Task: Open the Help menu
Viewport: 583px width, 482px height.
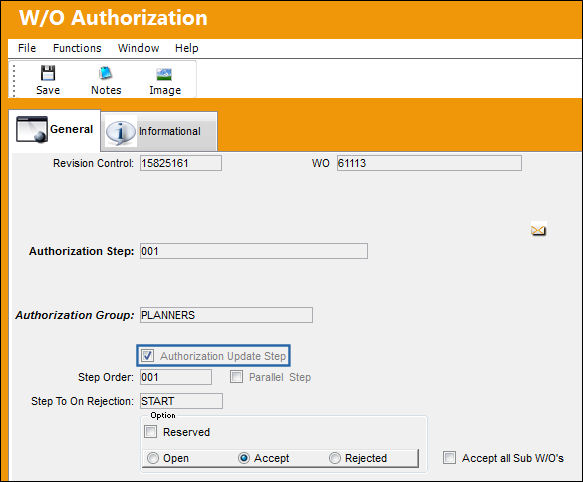Action: [187, 48]
